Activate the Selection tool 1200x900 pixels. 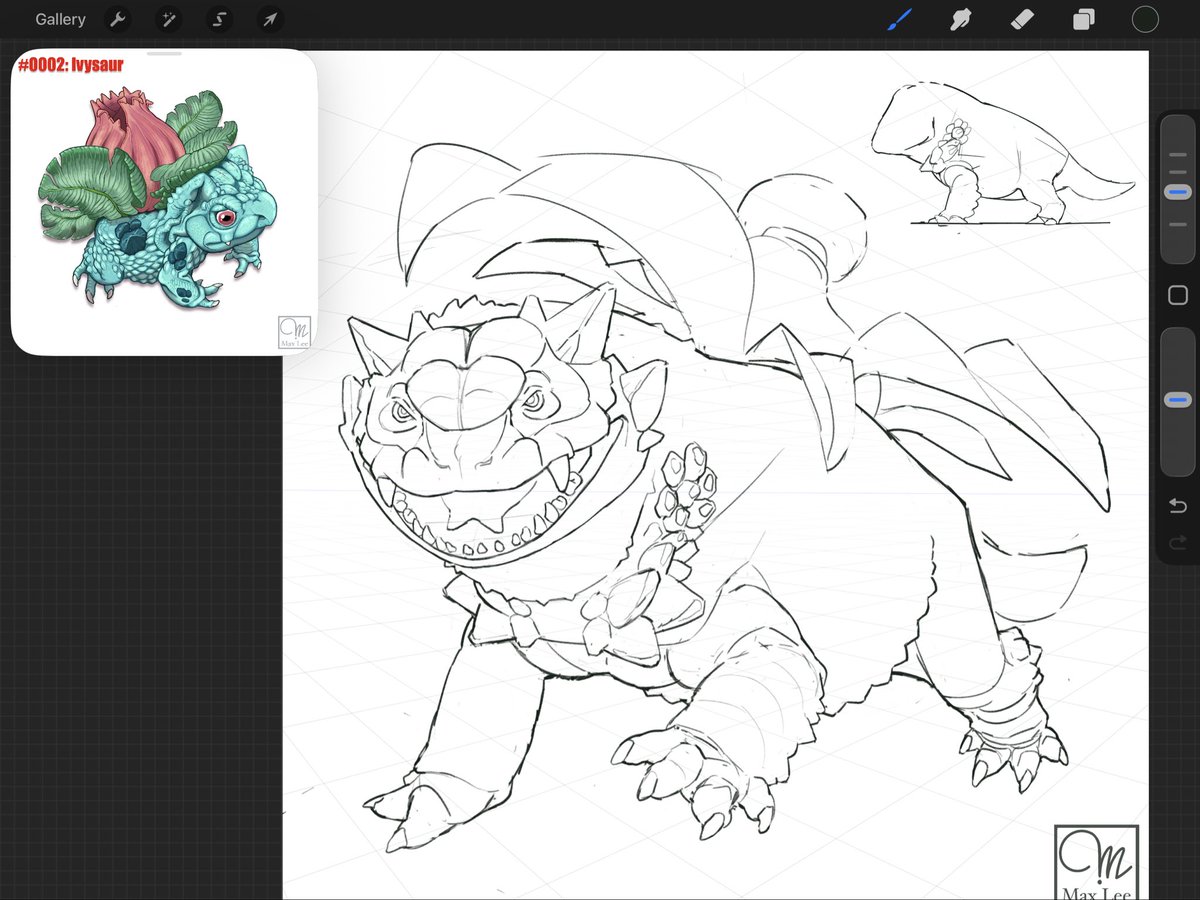219,19
